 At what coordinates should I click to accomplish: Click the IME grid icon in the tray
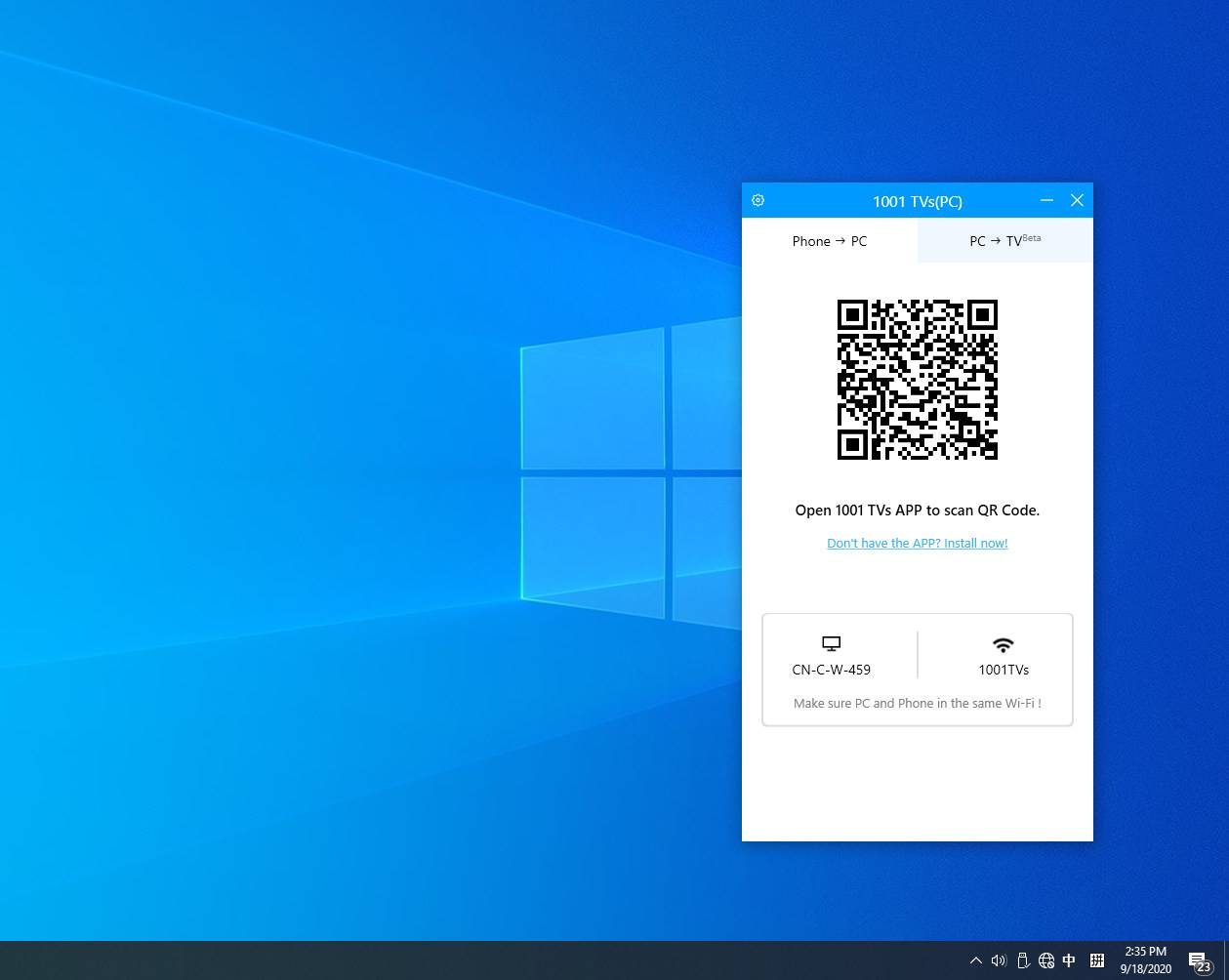pos(1097,960)
